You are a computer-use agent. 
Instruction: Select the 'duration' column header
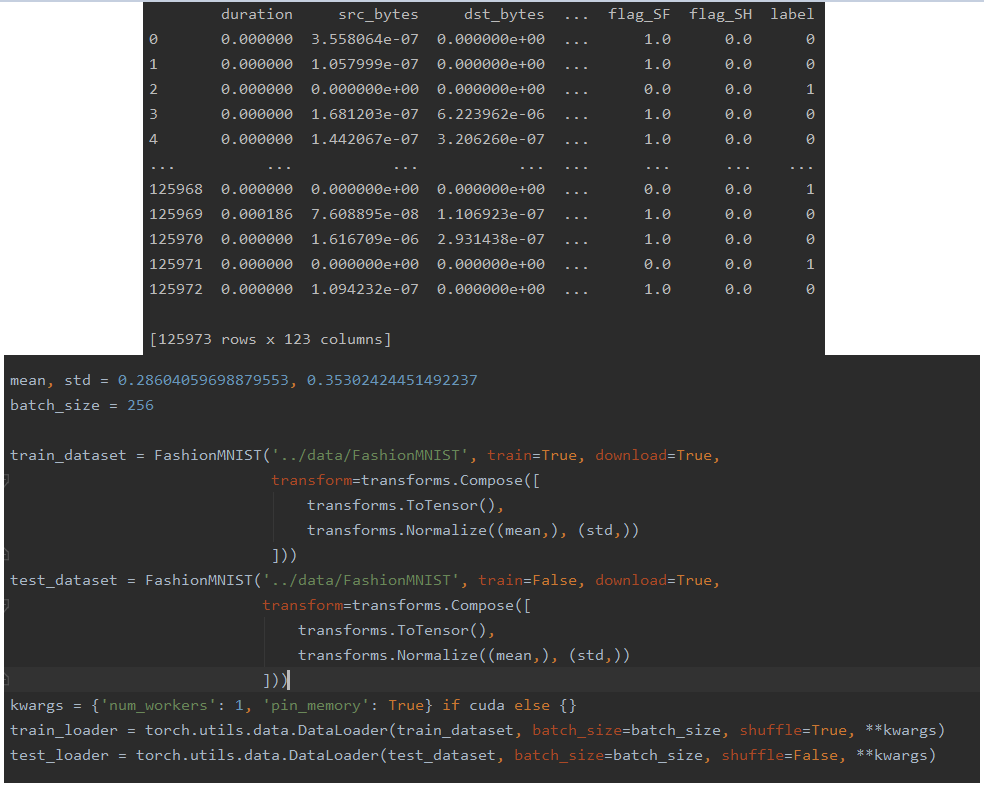pos(257,14)
